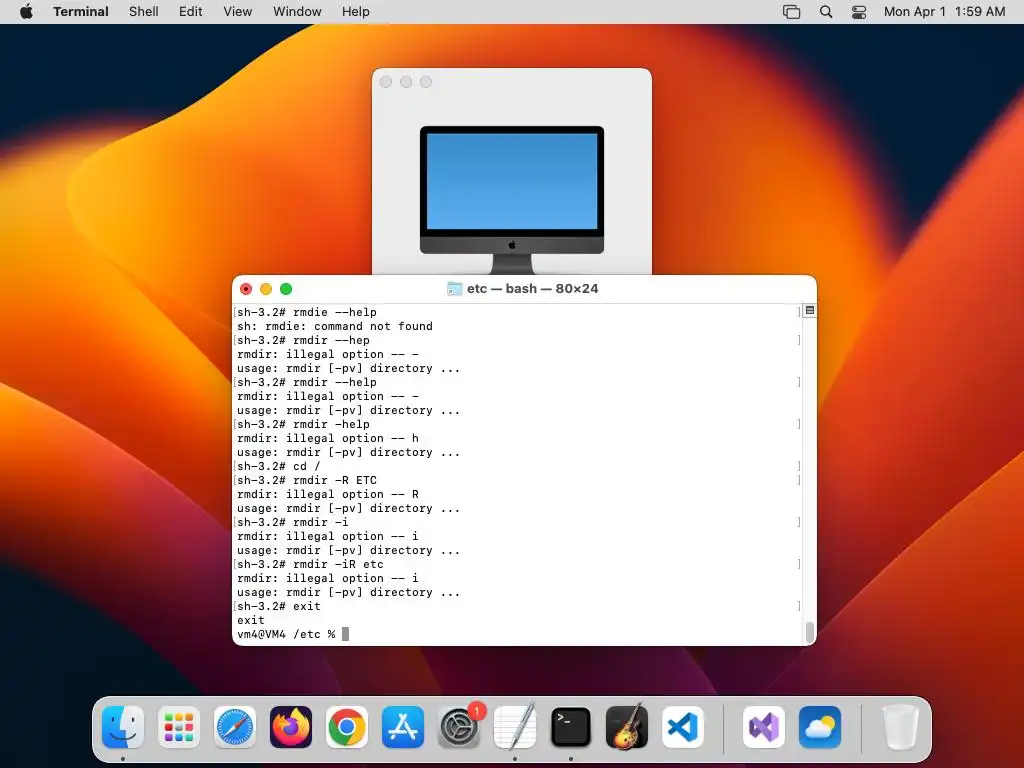Screen dimensions: 1024x768
Task: Zoom the Terminal window with green button
Action: point(286,289)
